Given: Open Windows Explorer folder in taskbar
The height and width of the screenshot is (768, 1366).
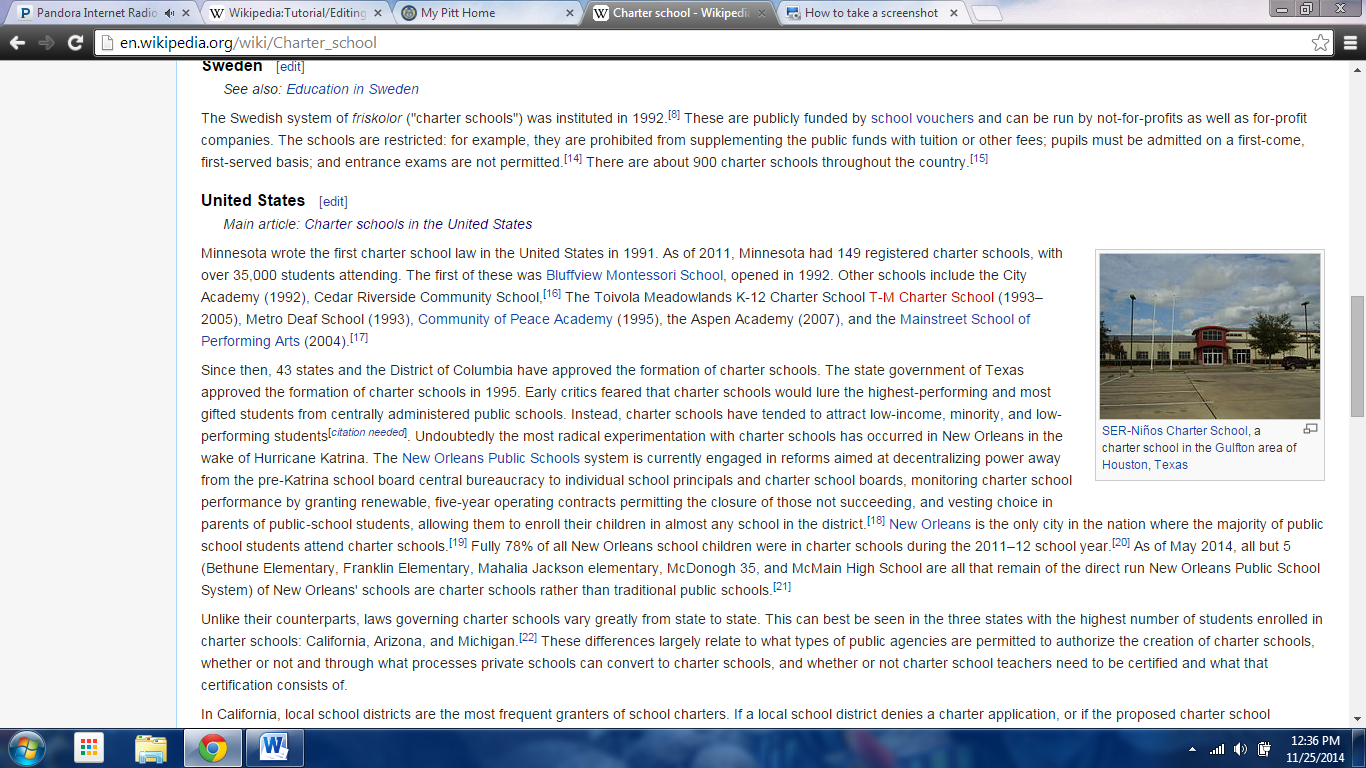Looking at the screenshot, I should point(151,748).
